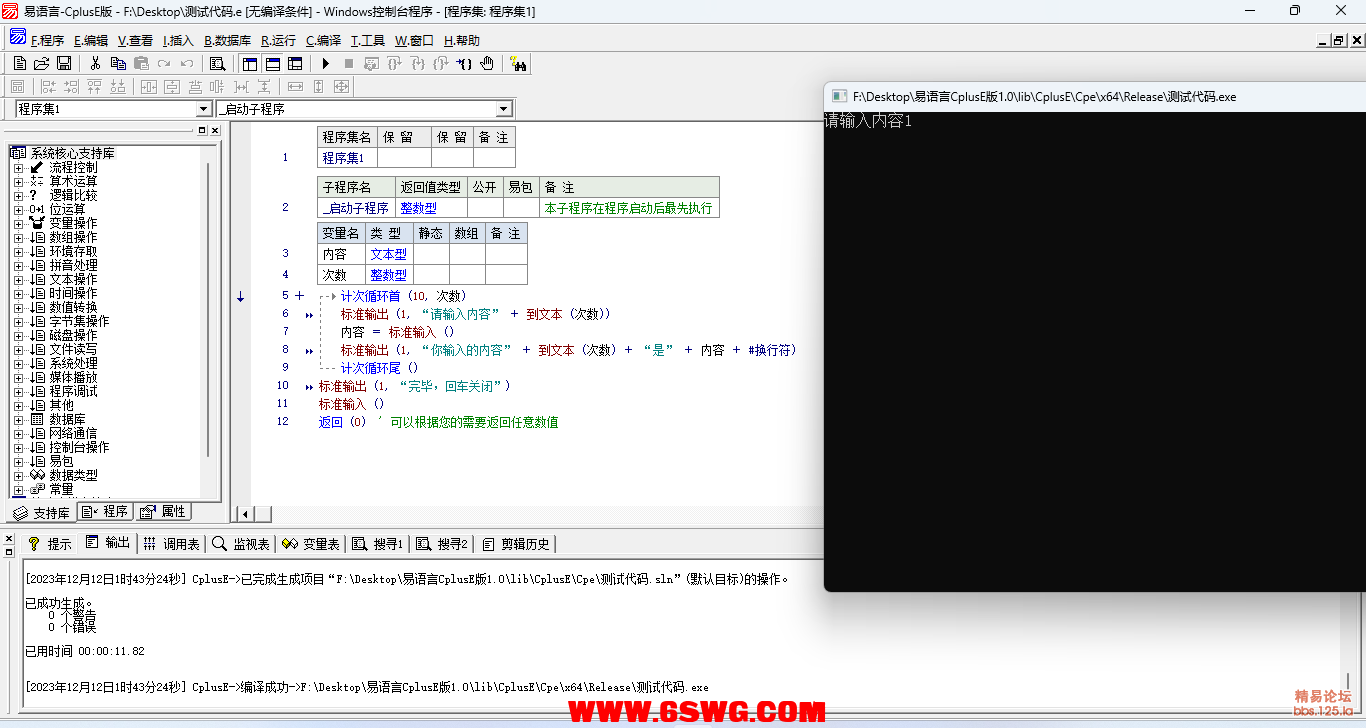Expand the 流程控制 tree node
Image resolution: width=1366 pixels, height=728 pixels.
click(x=18, y=167)
